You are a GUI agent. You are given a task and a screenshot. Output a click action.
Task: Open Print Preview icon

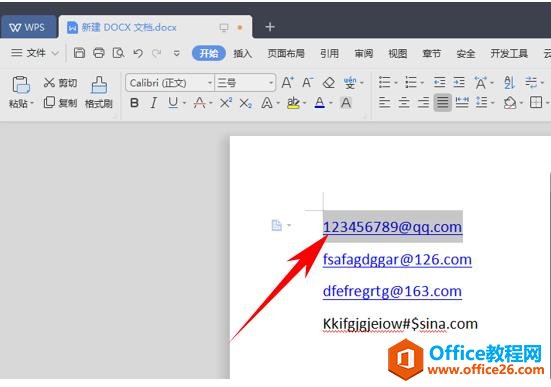tap(118, 53)
